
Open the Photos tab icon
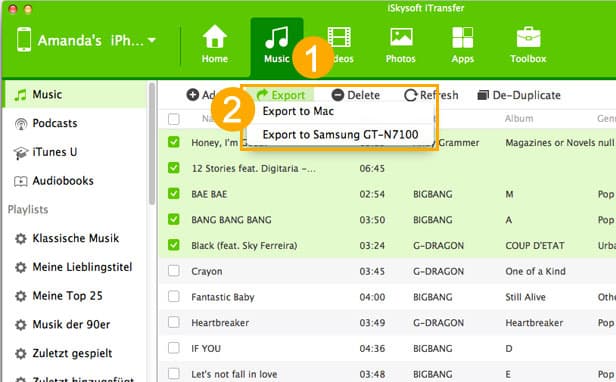tap(401, 37)
